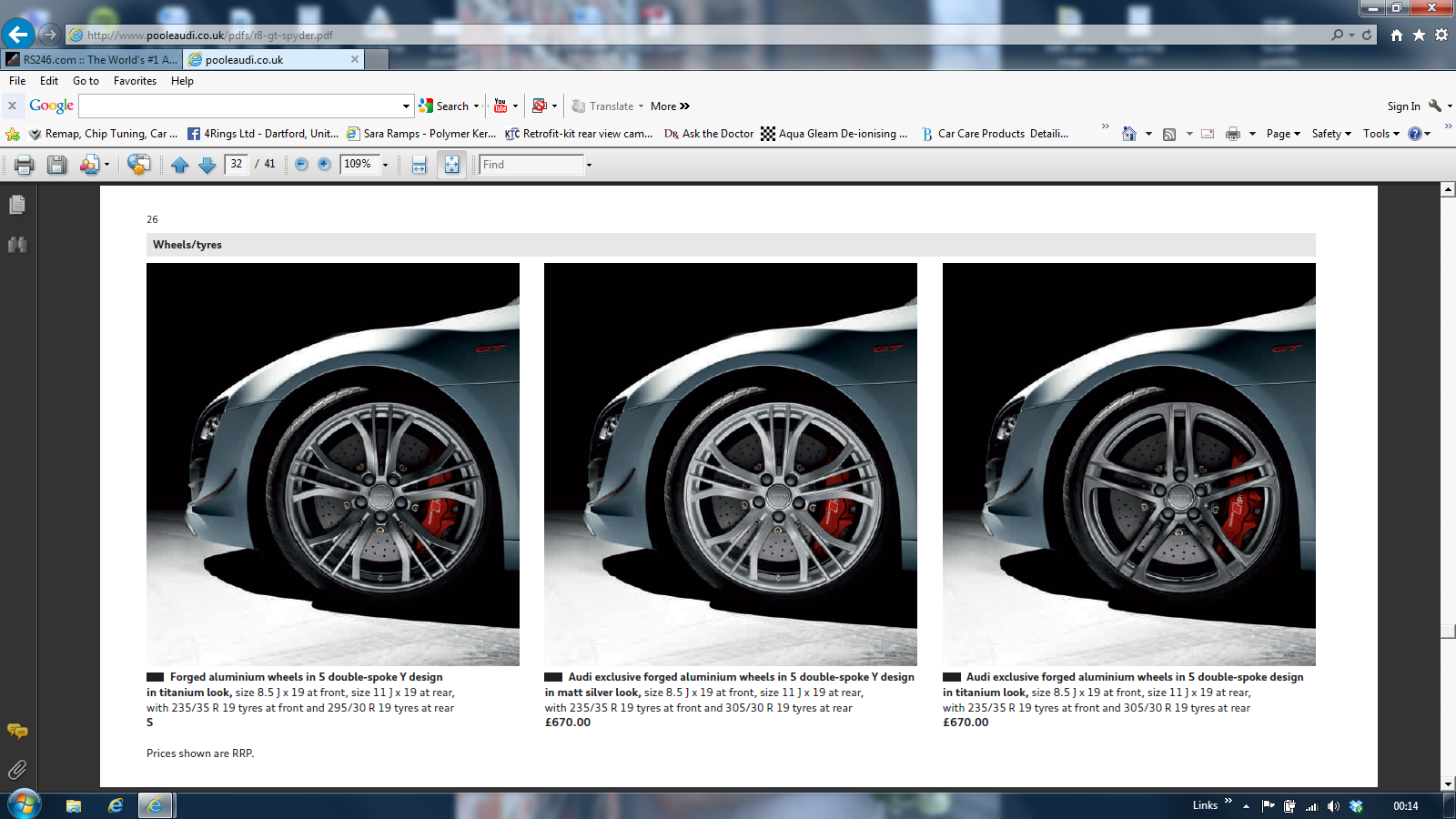
Task: Click the Google toolbar Search button
Action: pyautogui.click(x=448, y=106)
